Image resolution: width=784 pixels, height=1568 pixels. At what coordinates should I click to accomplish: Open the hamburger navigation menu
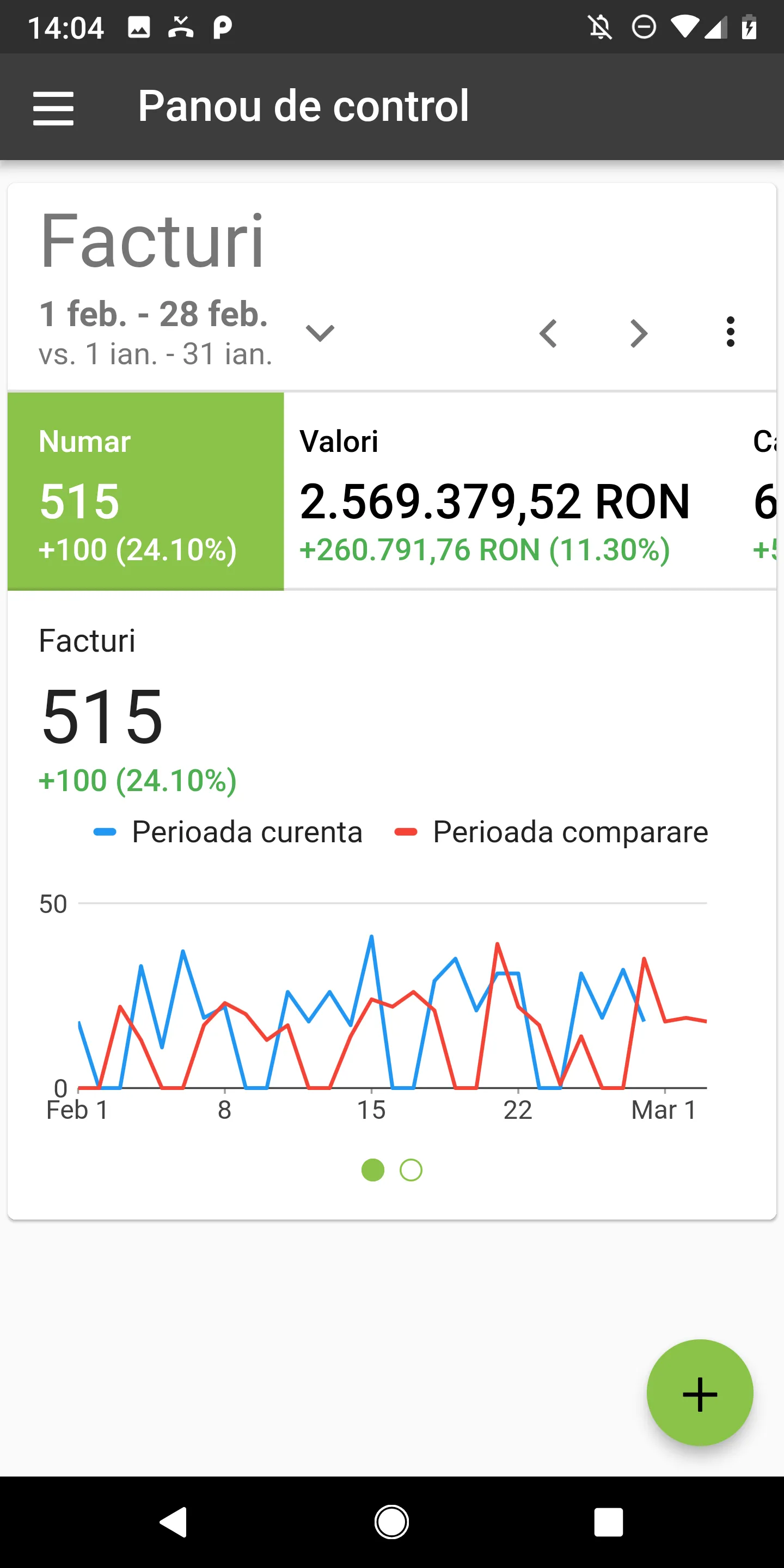click(53, 108)
